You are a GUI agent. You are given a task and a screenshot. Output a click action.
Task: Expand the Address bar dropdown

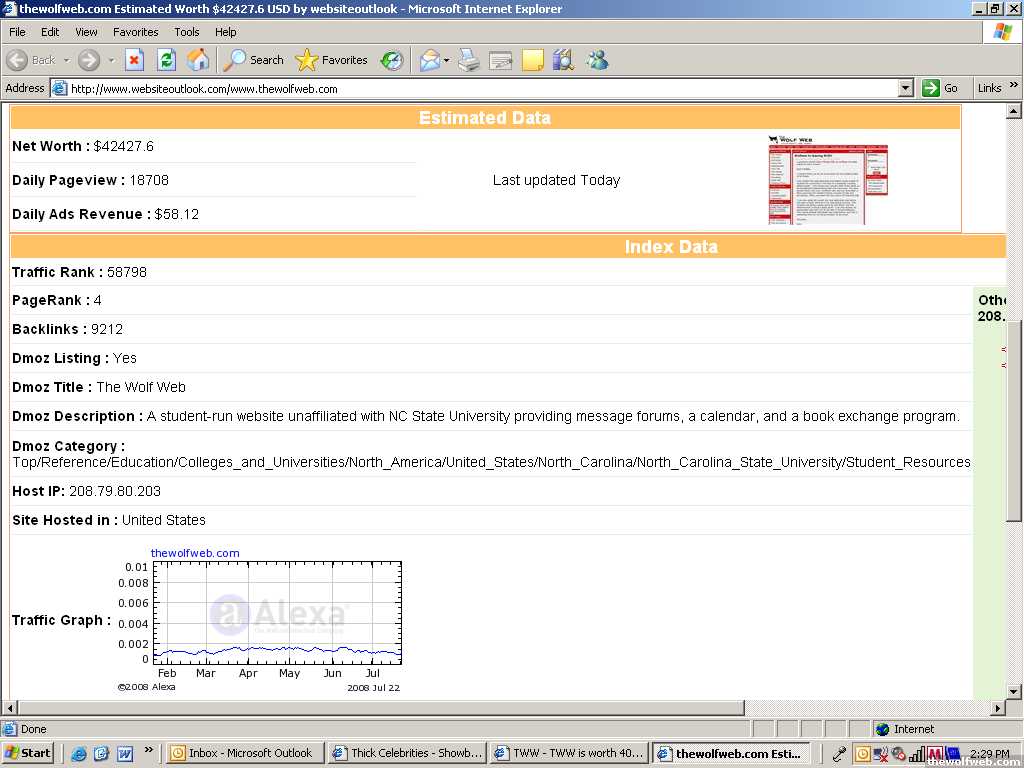point(905,88)
